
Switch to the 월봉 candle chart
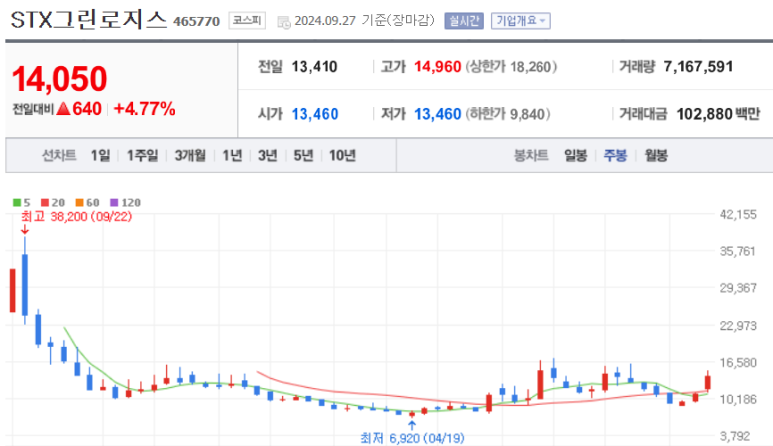tap(656, 156)
